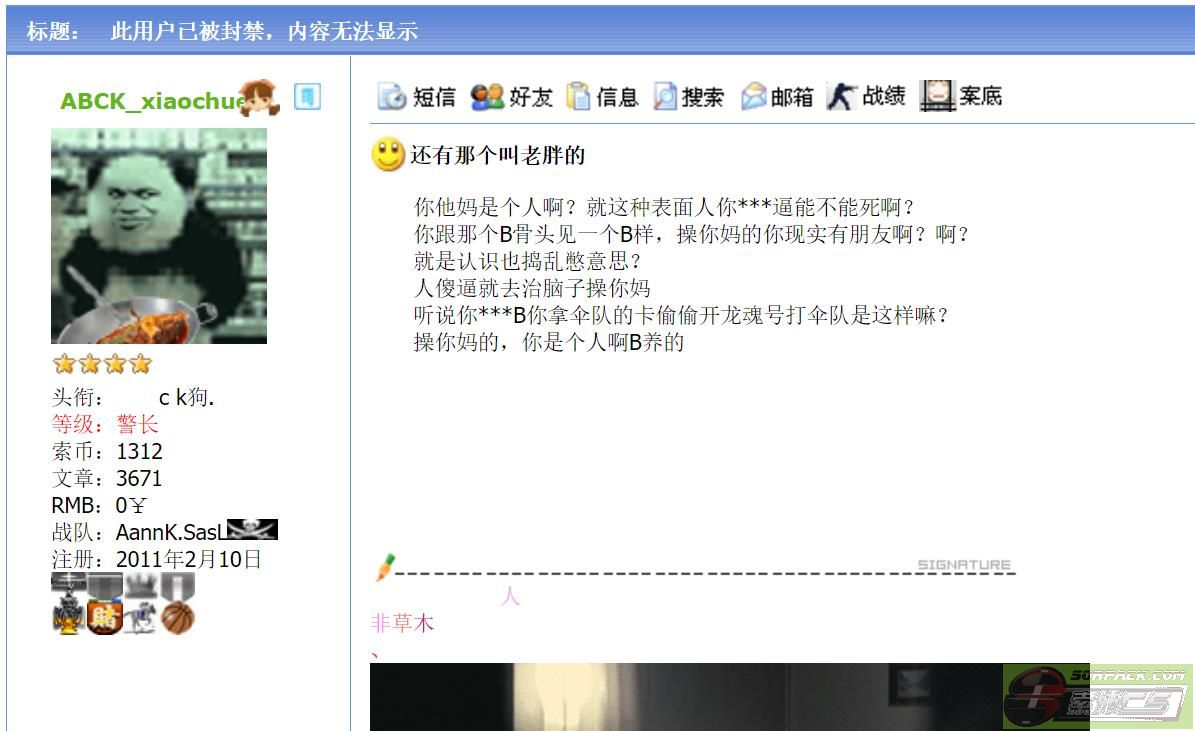Click the 案底 record icon

tap(937, 96)
